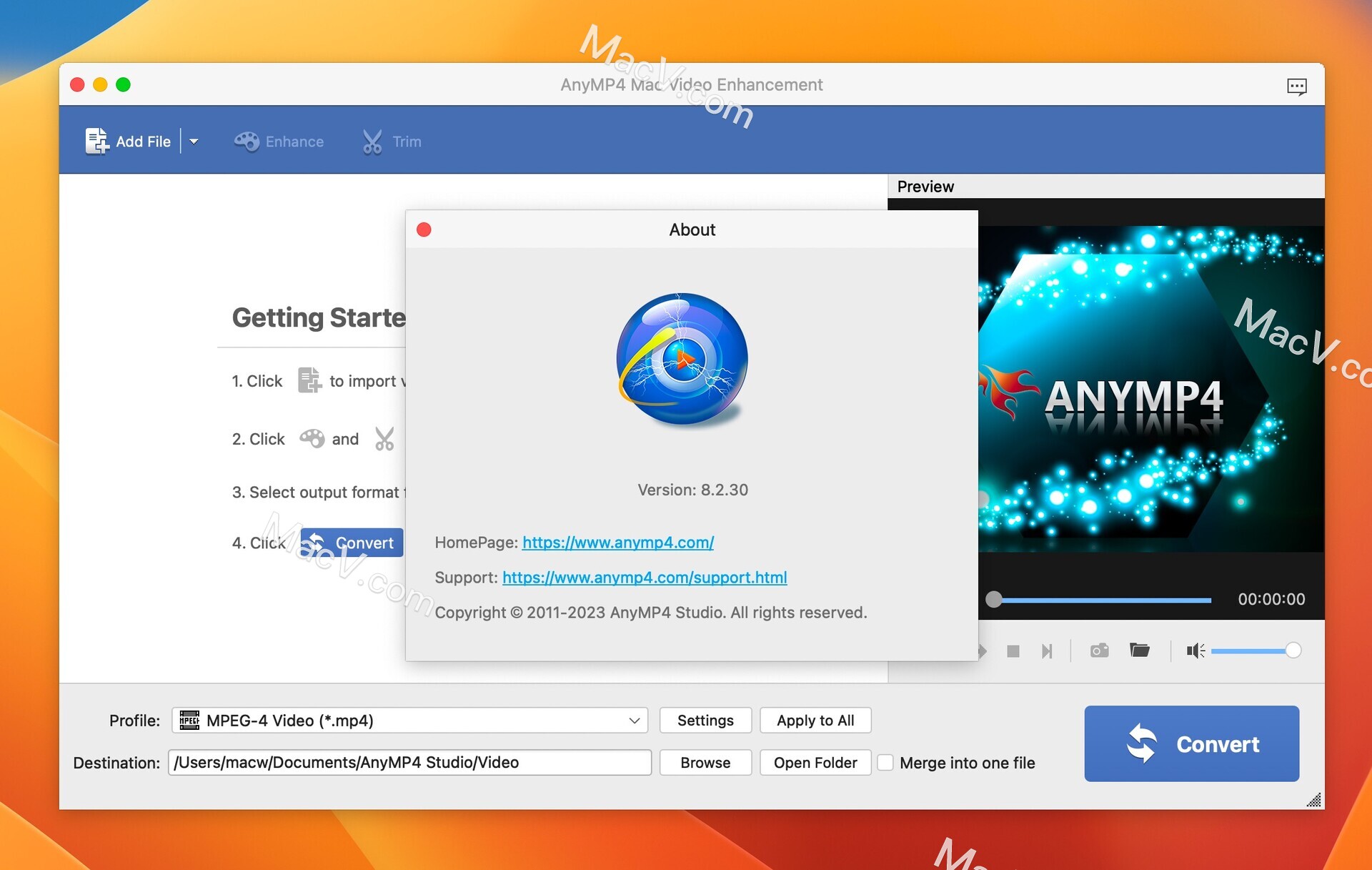
Task: Open the support.html link
Action: 645,578
